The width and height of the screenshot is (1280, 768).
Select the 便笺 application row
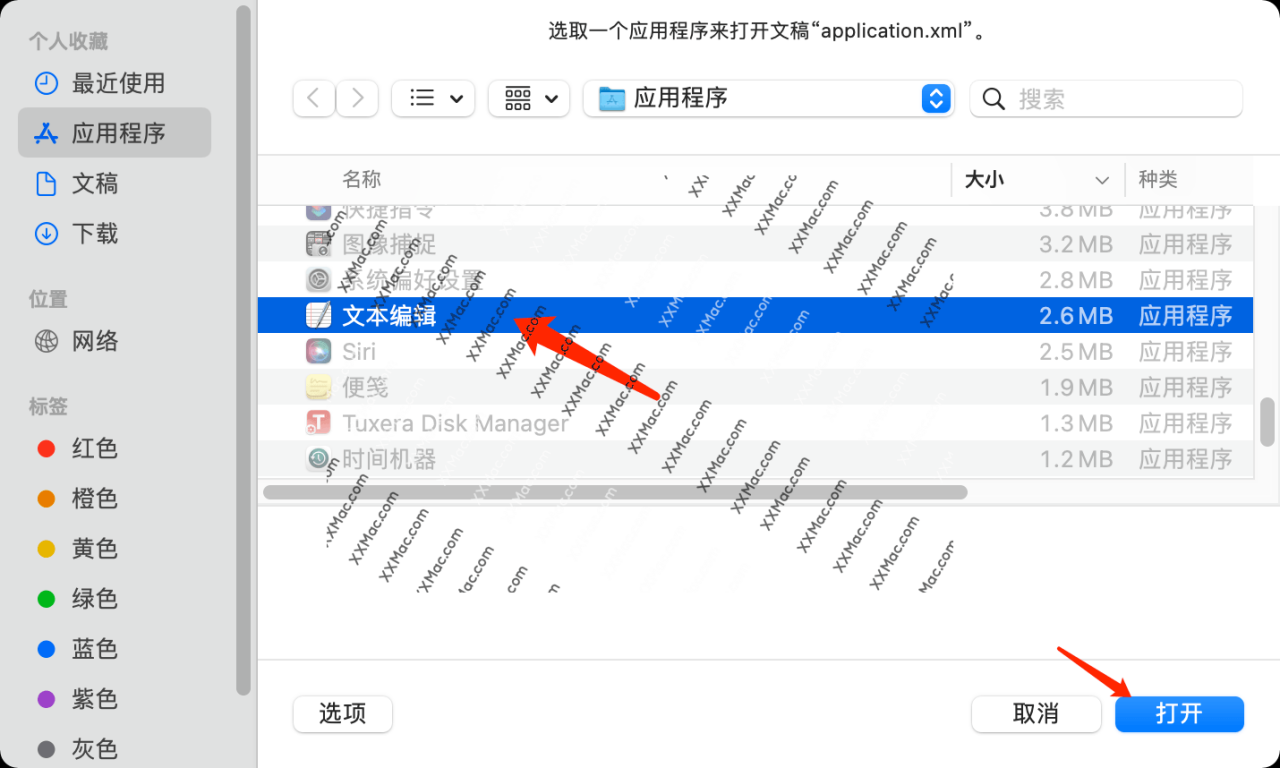click(756, 387)
